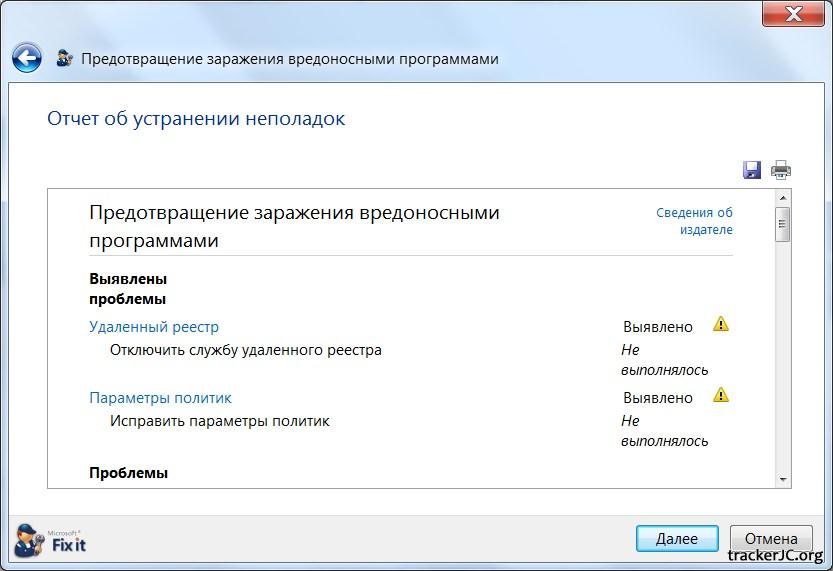Open the Сведения об издателе link
The width and height of the screenshot is (833, 571).
coord(694,221)
